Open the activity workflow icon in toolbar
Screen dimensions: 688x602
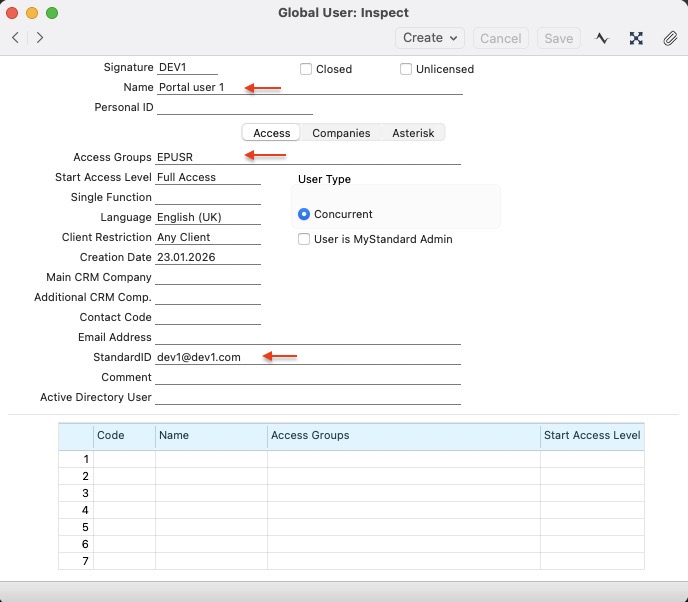click(602, 38)
